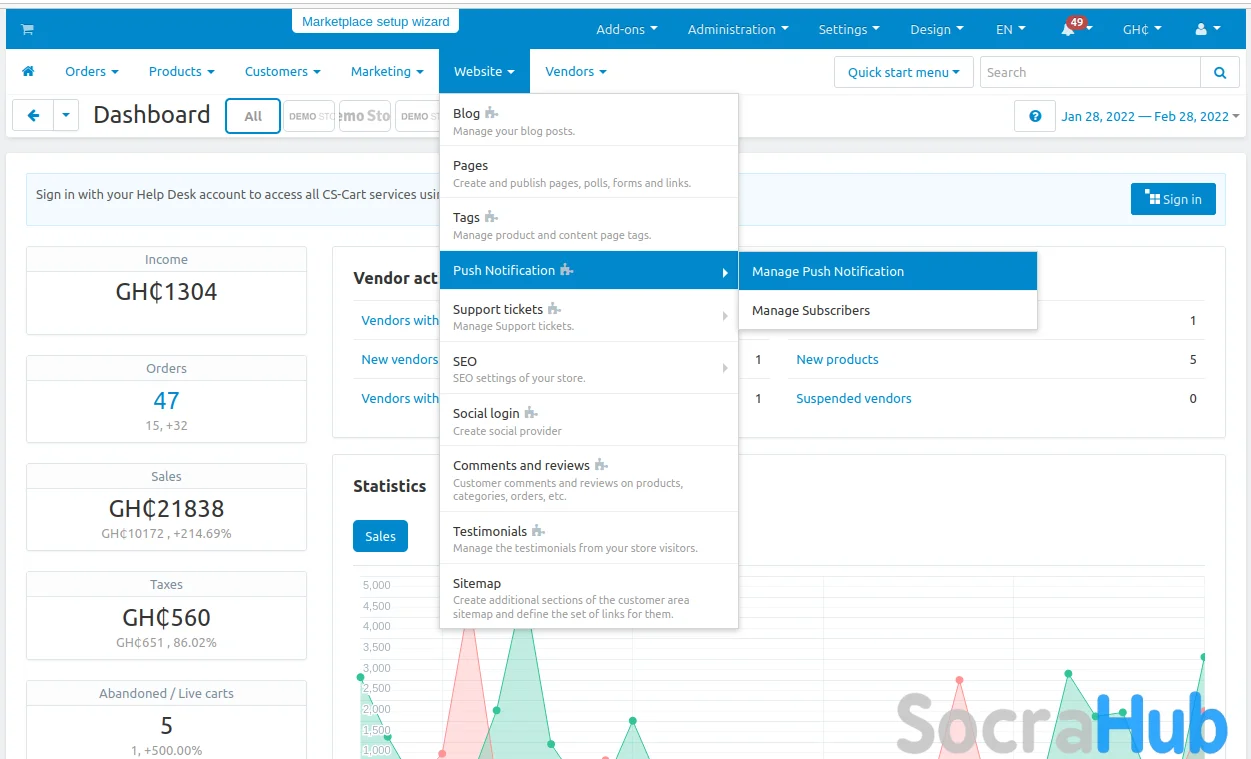Open the Suspended vendors link
1251x759 pixels.
point(853,398)
